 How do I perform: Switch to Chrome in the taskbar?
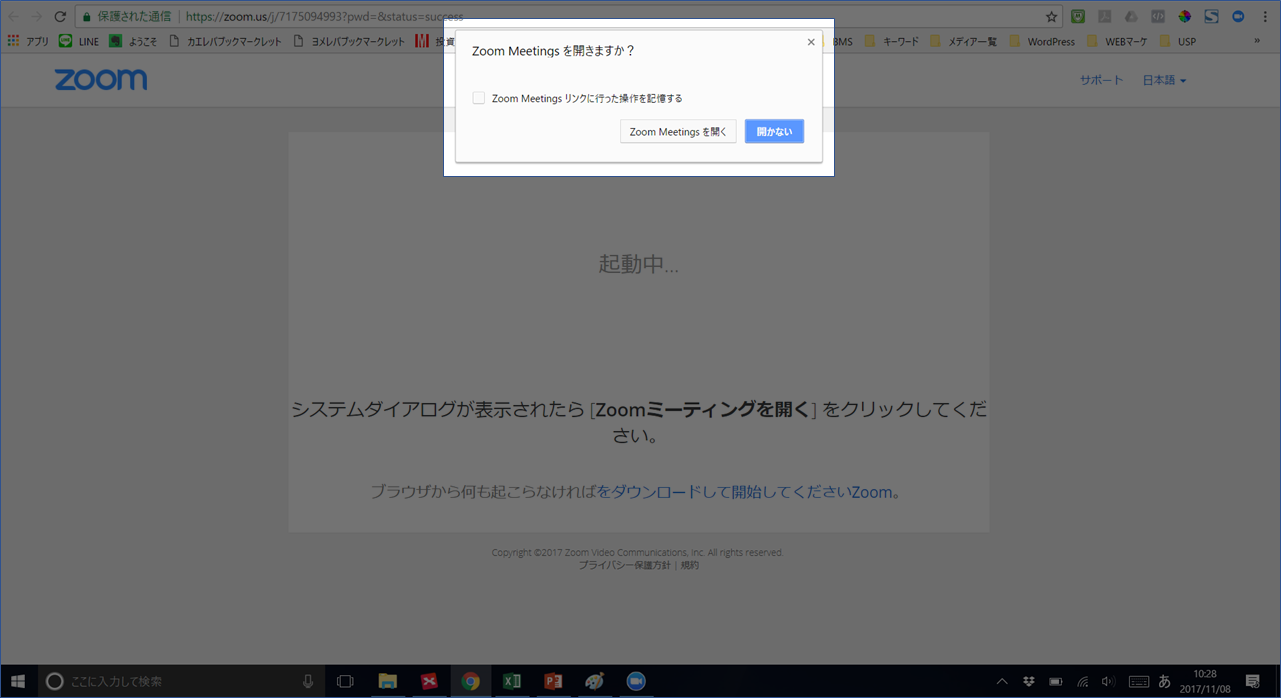470,681
